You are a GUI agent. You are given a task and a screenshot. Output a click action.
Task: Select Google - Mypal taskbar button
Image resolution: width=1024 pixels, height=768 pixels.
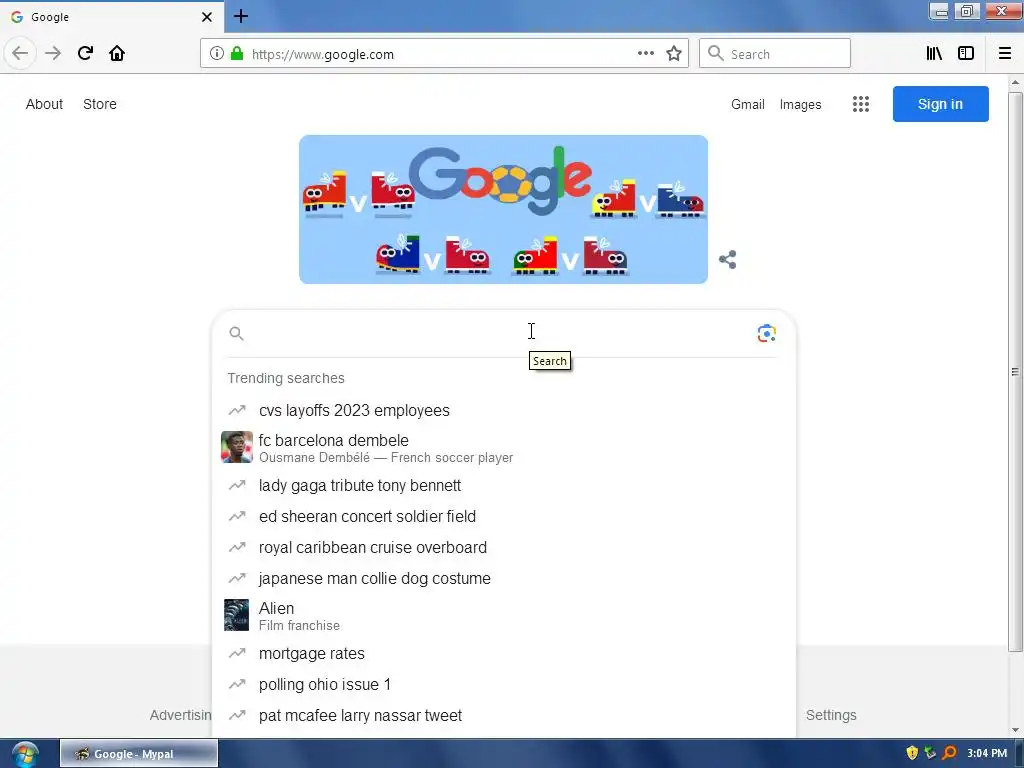click(x=139, y=754)
